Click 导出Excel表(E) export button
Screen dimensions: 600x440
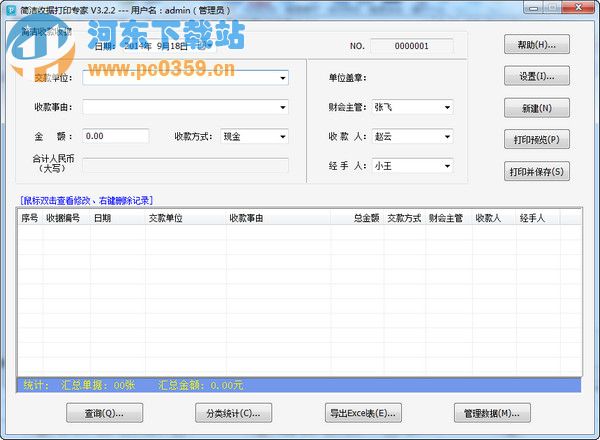(363, 413)
